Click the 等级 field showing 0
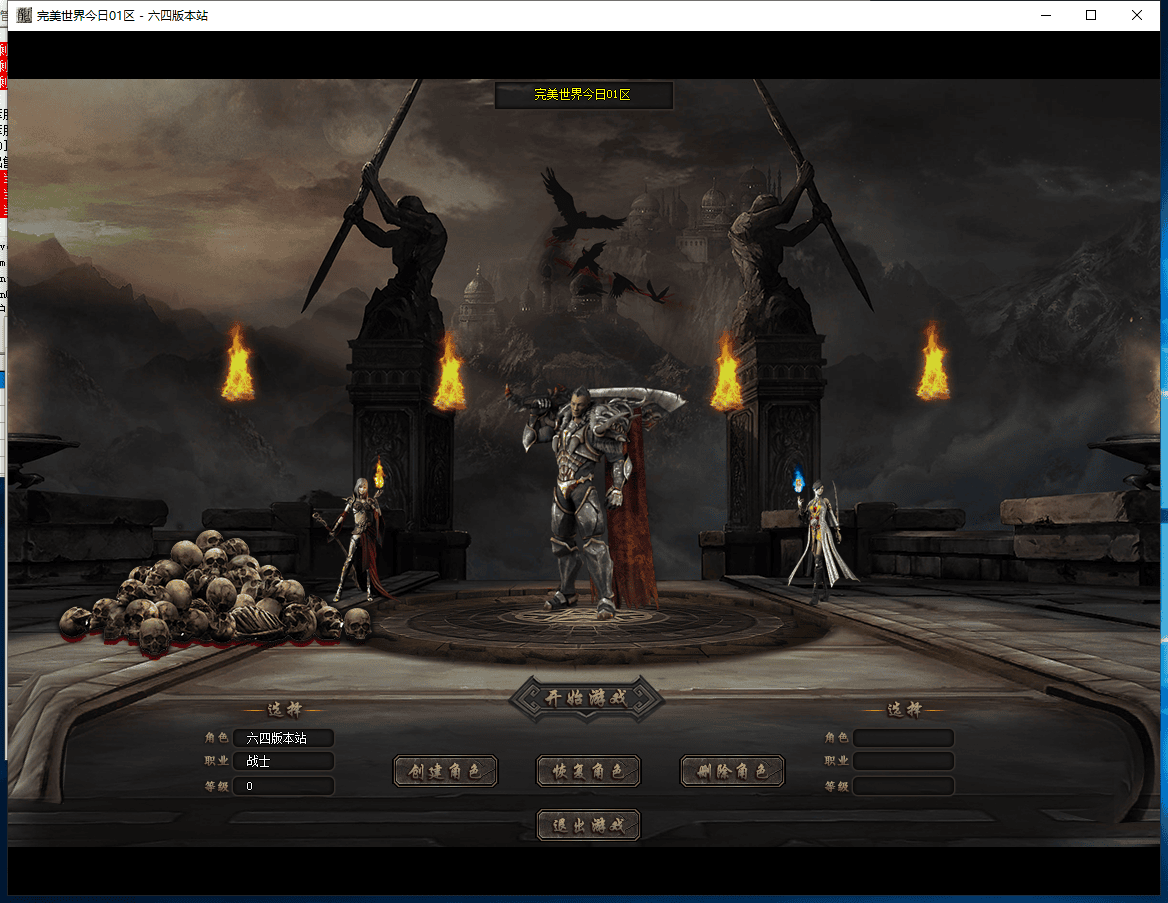The width and height of the screenshot is (1168, 903). pos(283,786)
